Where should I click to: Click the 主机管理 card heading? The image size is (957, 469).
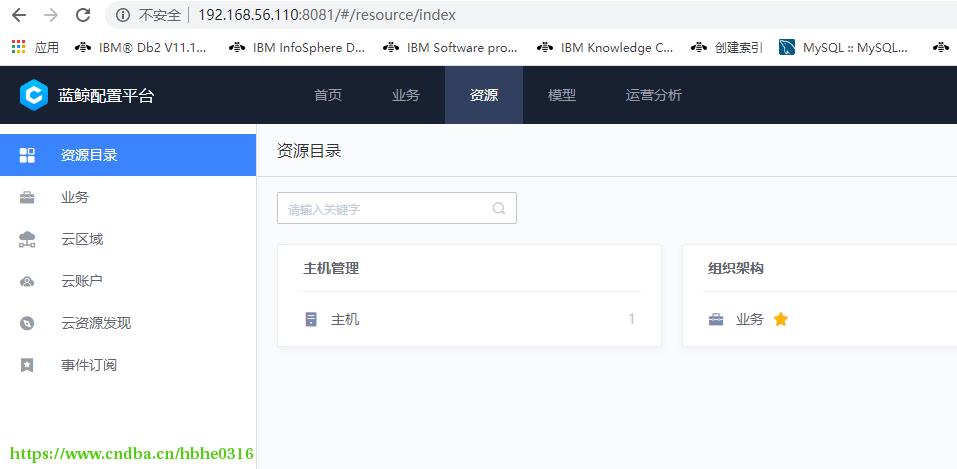pyautogui.click(x=331, y=268)
